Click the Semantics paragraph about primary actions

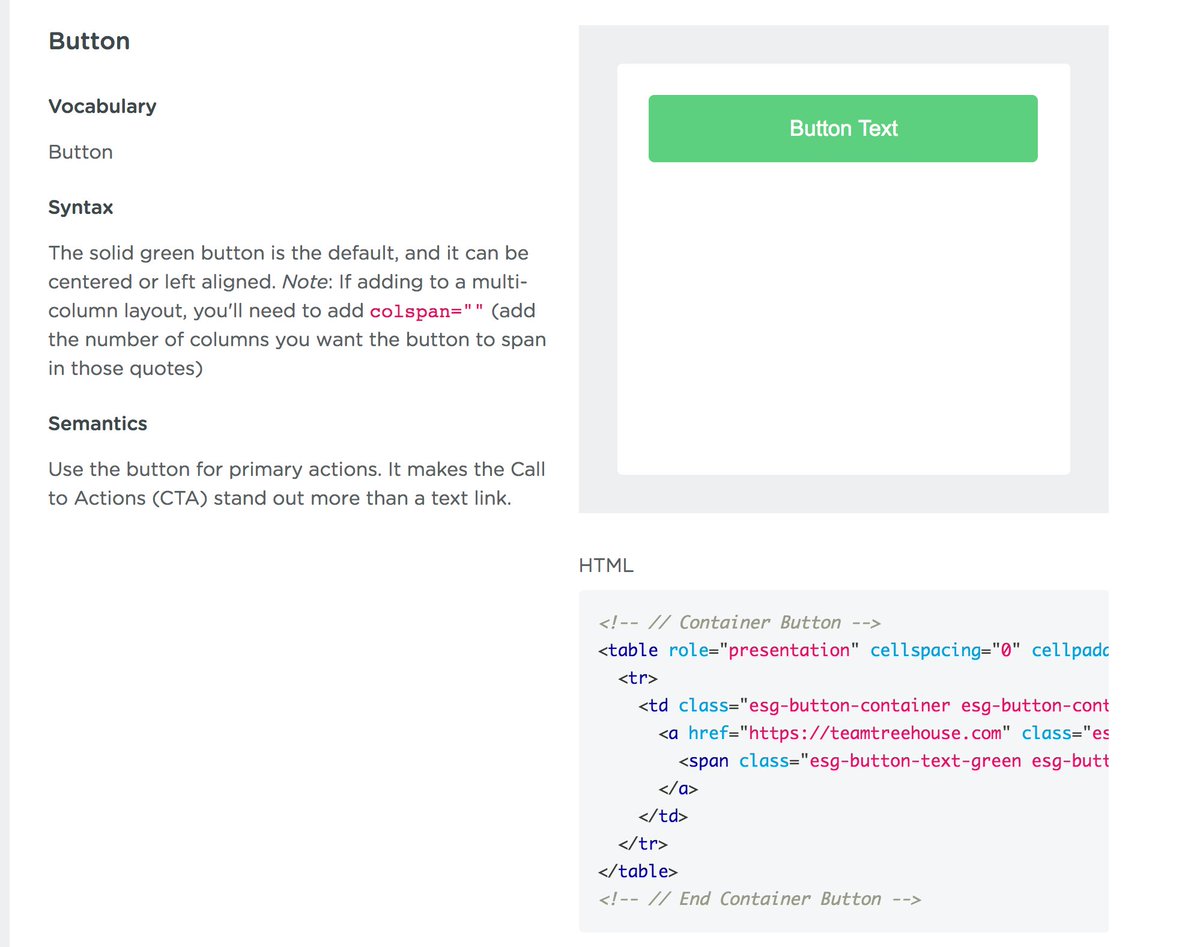[x=297, y=483]
